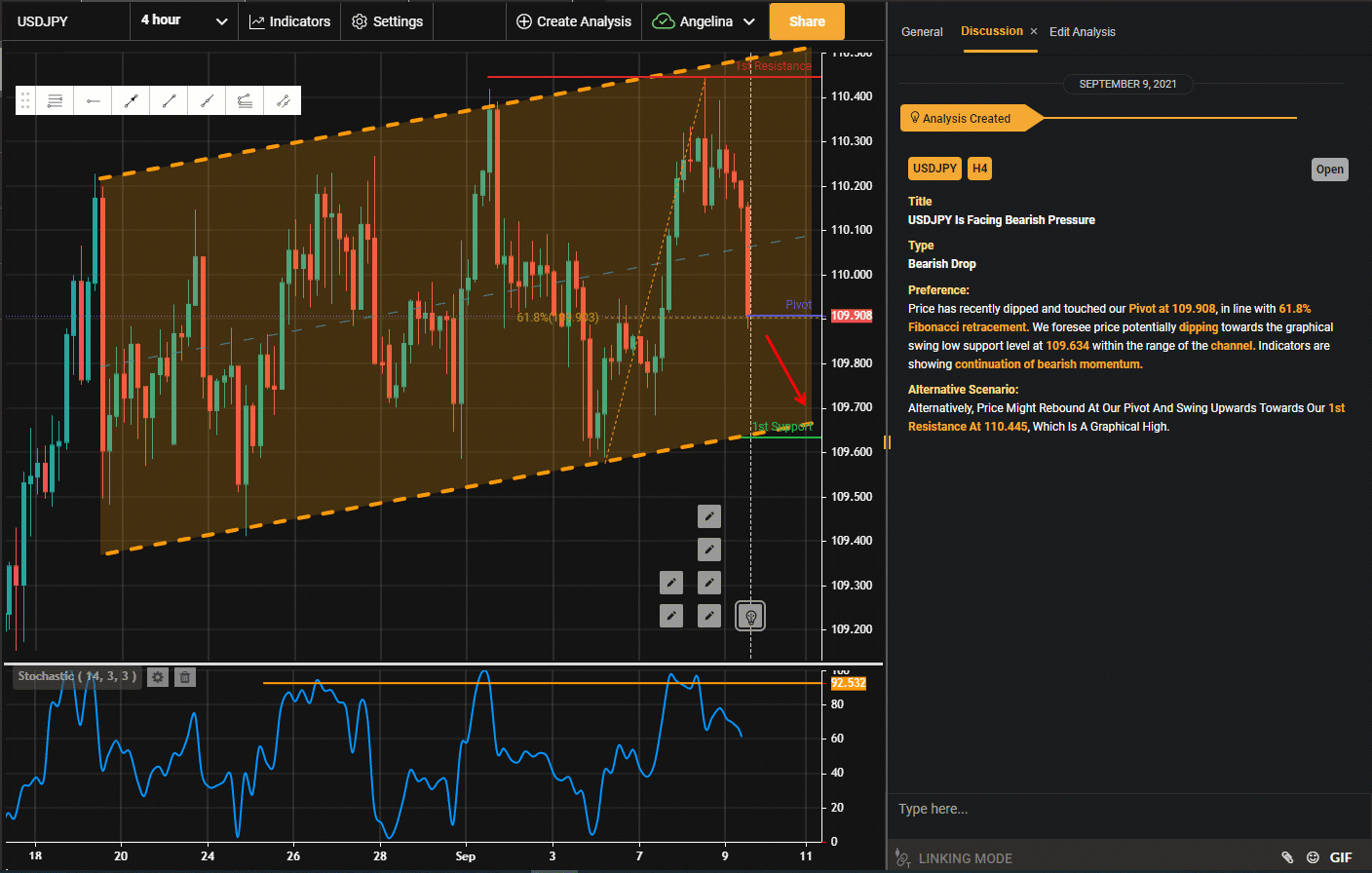Open the GIF picker
The height and width of the screenshot is (873, 1372).
(x=1341, y=857)
